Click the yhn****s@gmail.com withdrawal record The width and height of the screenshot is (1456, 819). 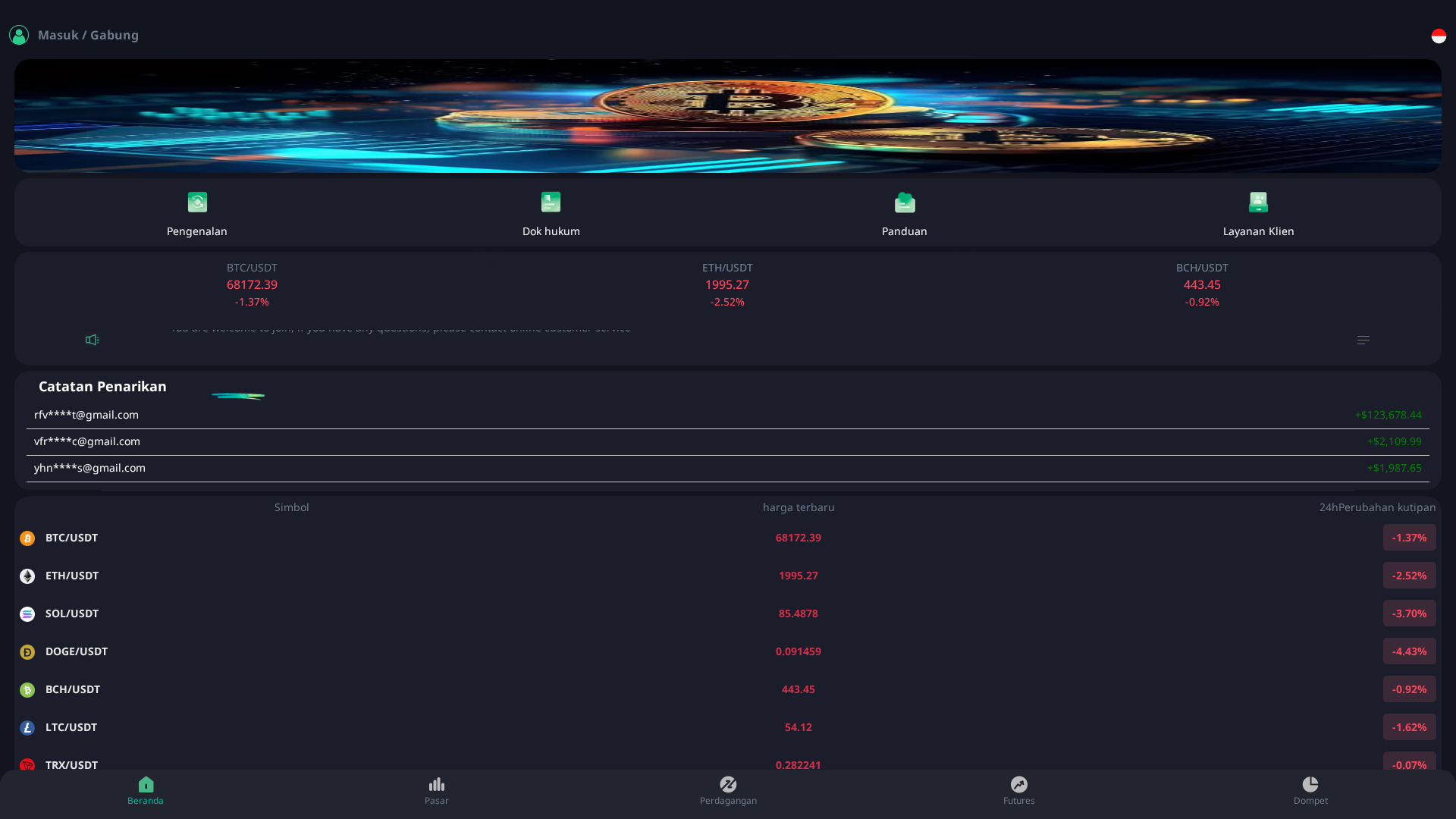click(90, 467)
